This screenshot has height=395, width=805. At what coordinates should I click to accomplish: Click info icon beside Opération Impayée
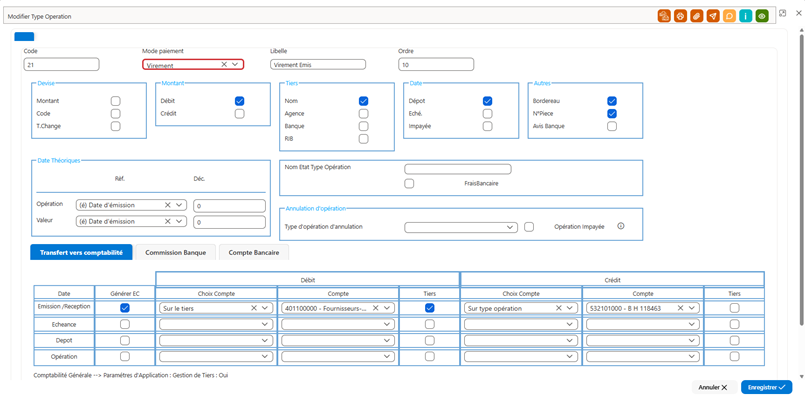(x=620, y=226)
